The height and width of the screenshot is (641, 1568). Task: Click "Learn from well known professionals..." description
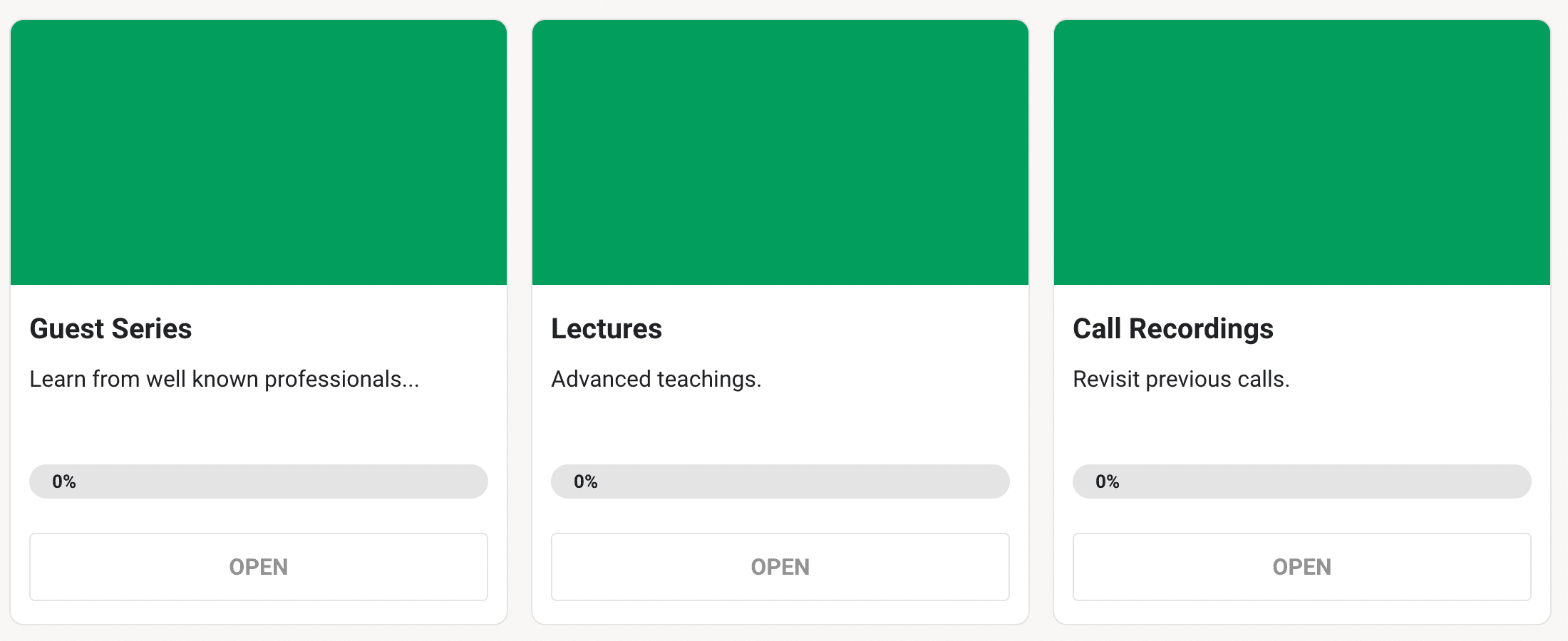tap(225, 380)
